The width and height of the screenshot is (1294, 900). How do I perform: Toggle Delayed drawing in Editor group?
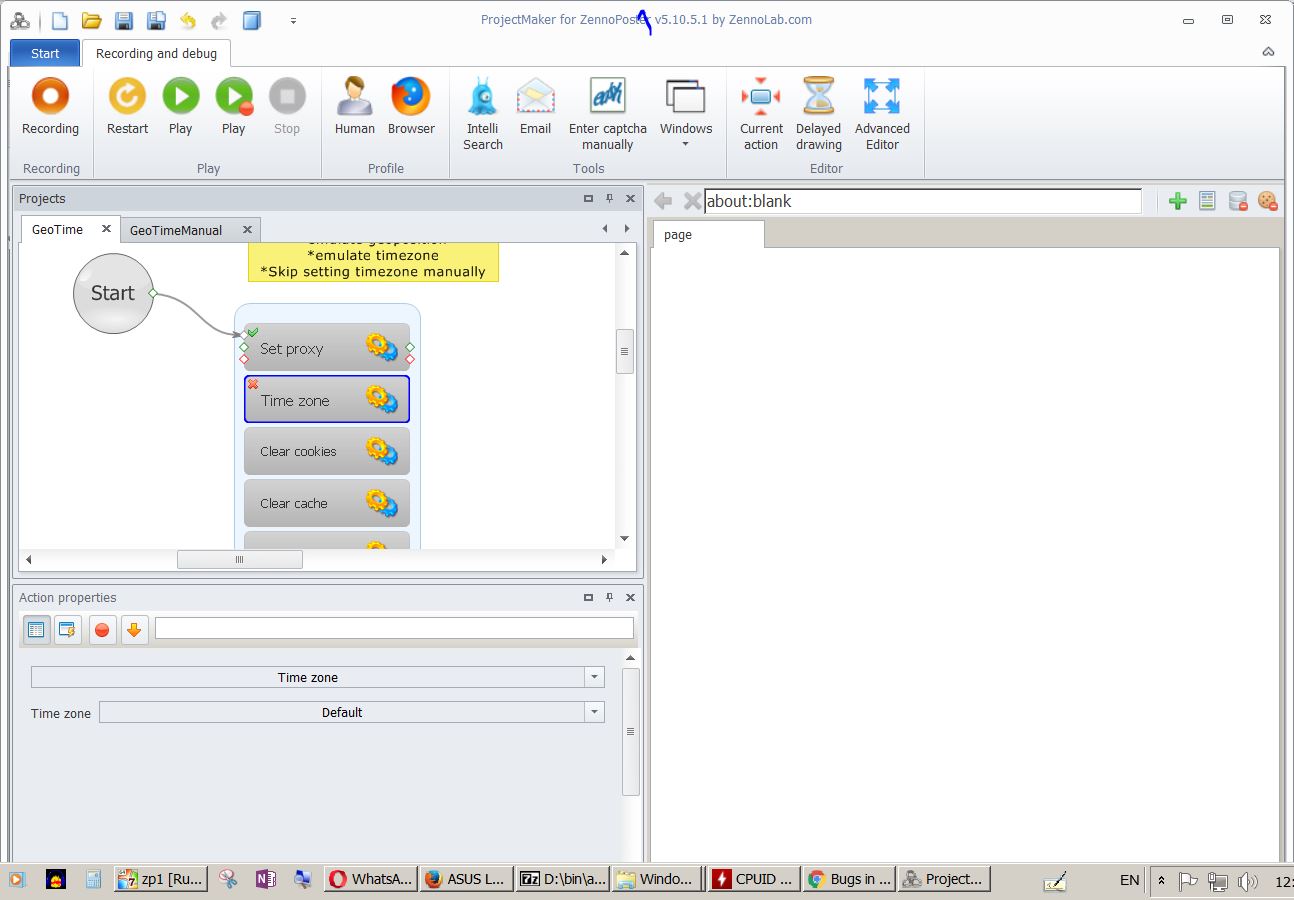coord(818,113)
